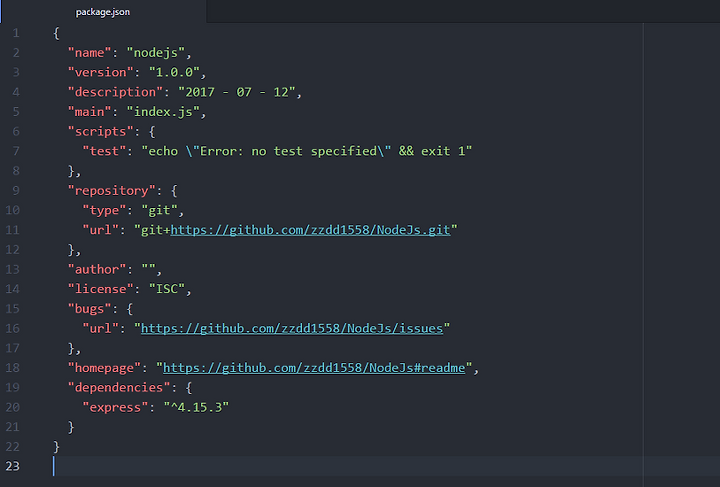Click line number 11 in the gutter

pyautogui.click(x=13, y=230)
